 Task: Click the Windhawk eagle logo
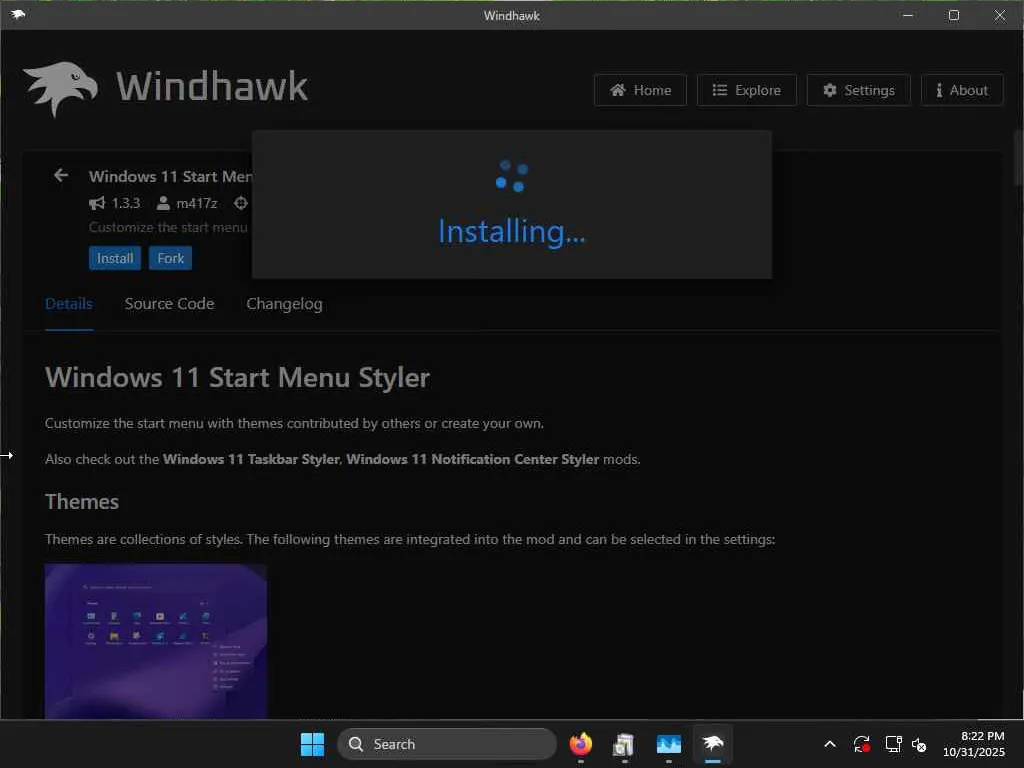[x=61, y=88]
